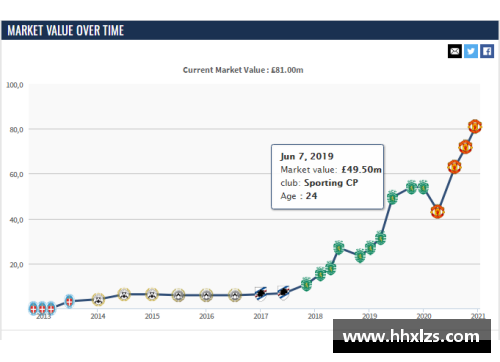Select first Novara crest at chart start
The image size is (500, 362).
coord(33,308)
